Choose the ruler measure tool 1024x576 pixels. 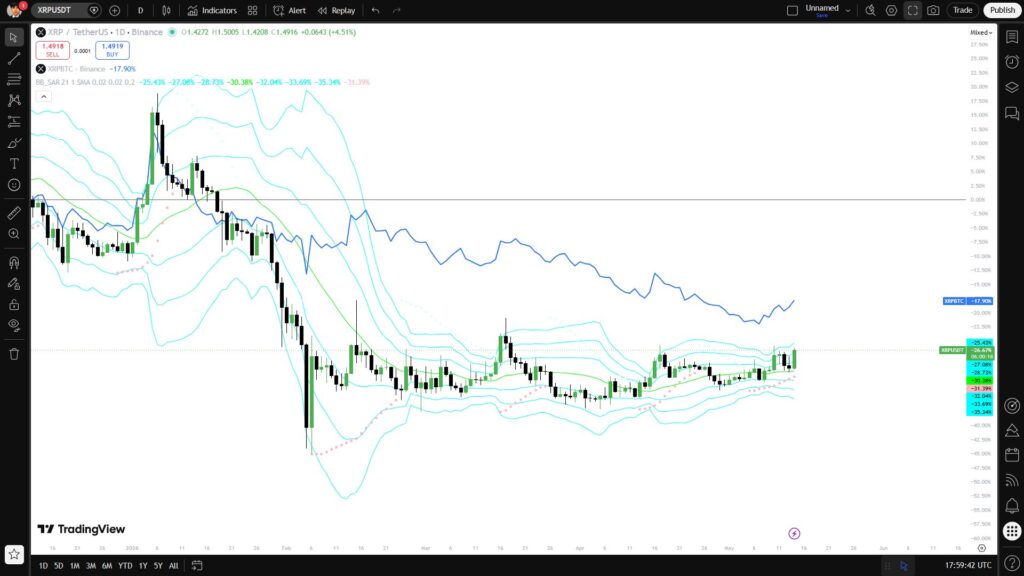[14, 213]
